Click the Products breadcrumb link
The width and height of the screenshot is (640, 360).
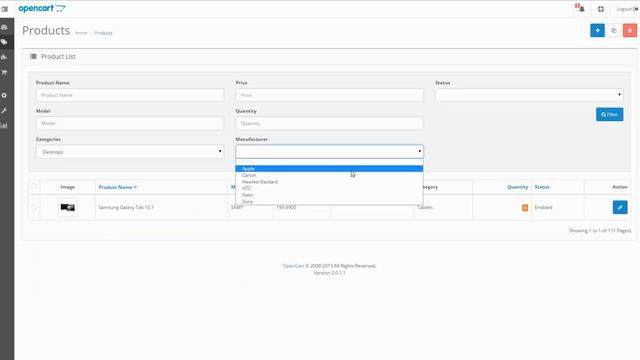click(104, 33)
